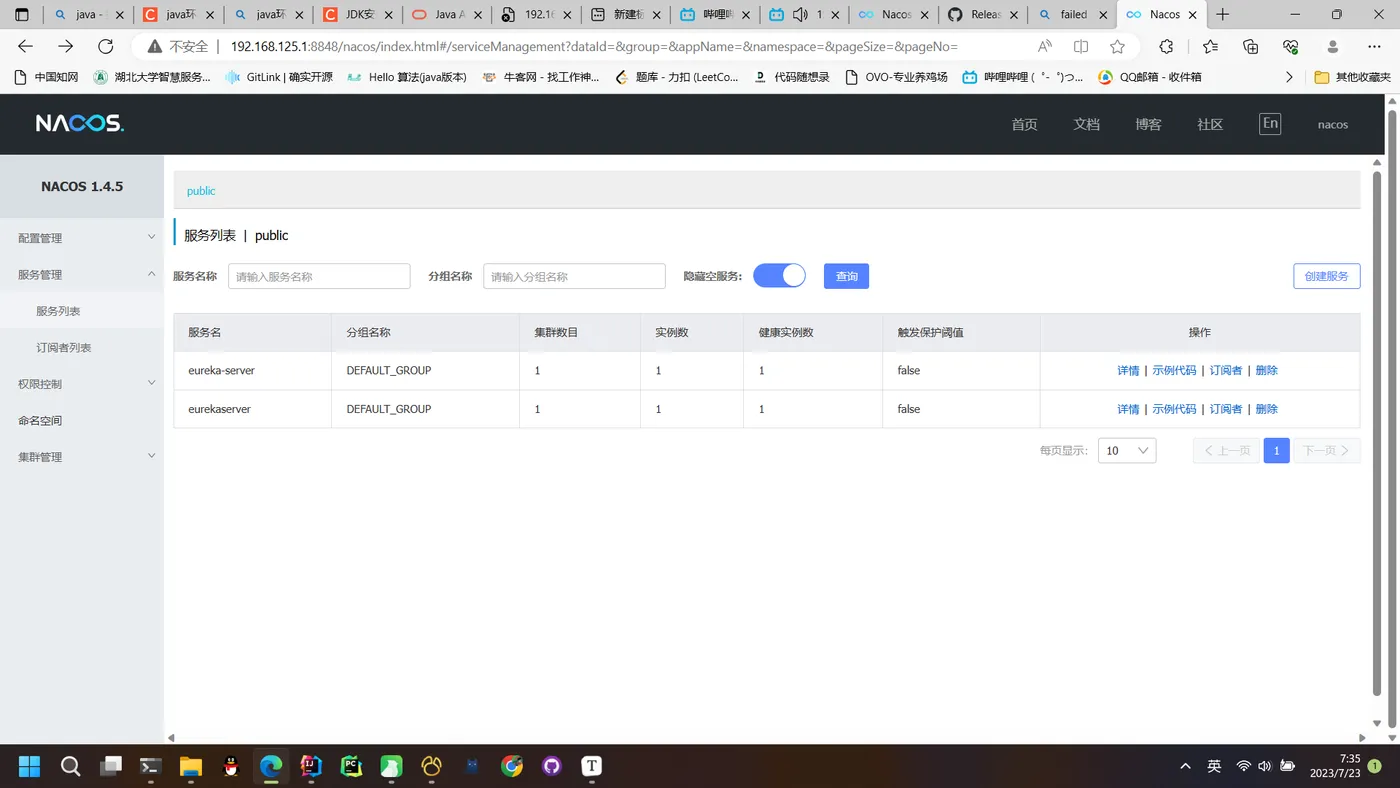Toggle the 隐藏空服务 switch off
Viewport: 1400px width, 788px height.
pyautogui.click(x=779, y=276)
